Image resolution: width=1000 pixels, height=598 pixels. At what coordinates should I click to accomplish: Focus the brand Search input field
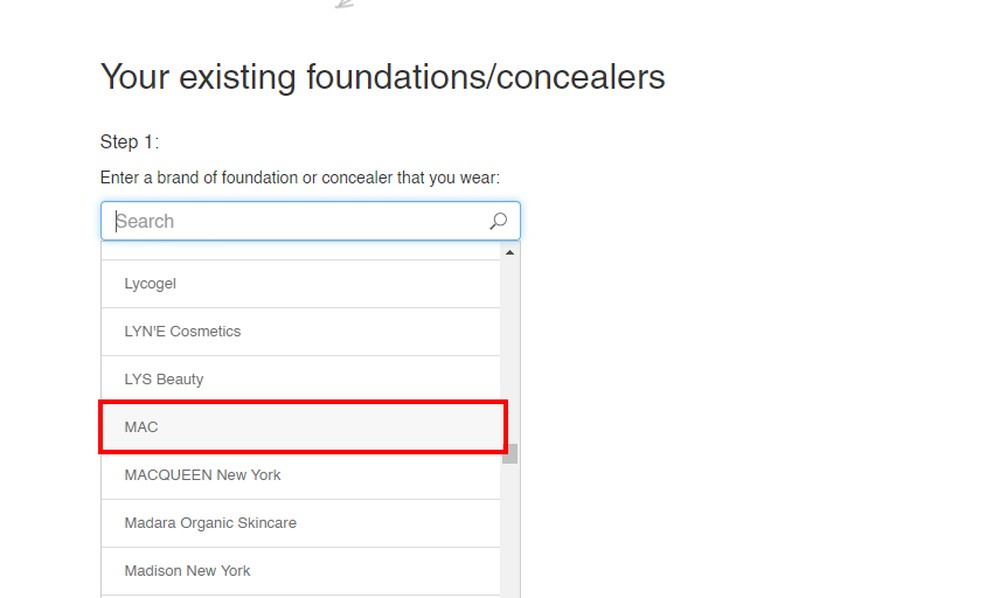tap(300, 221)
